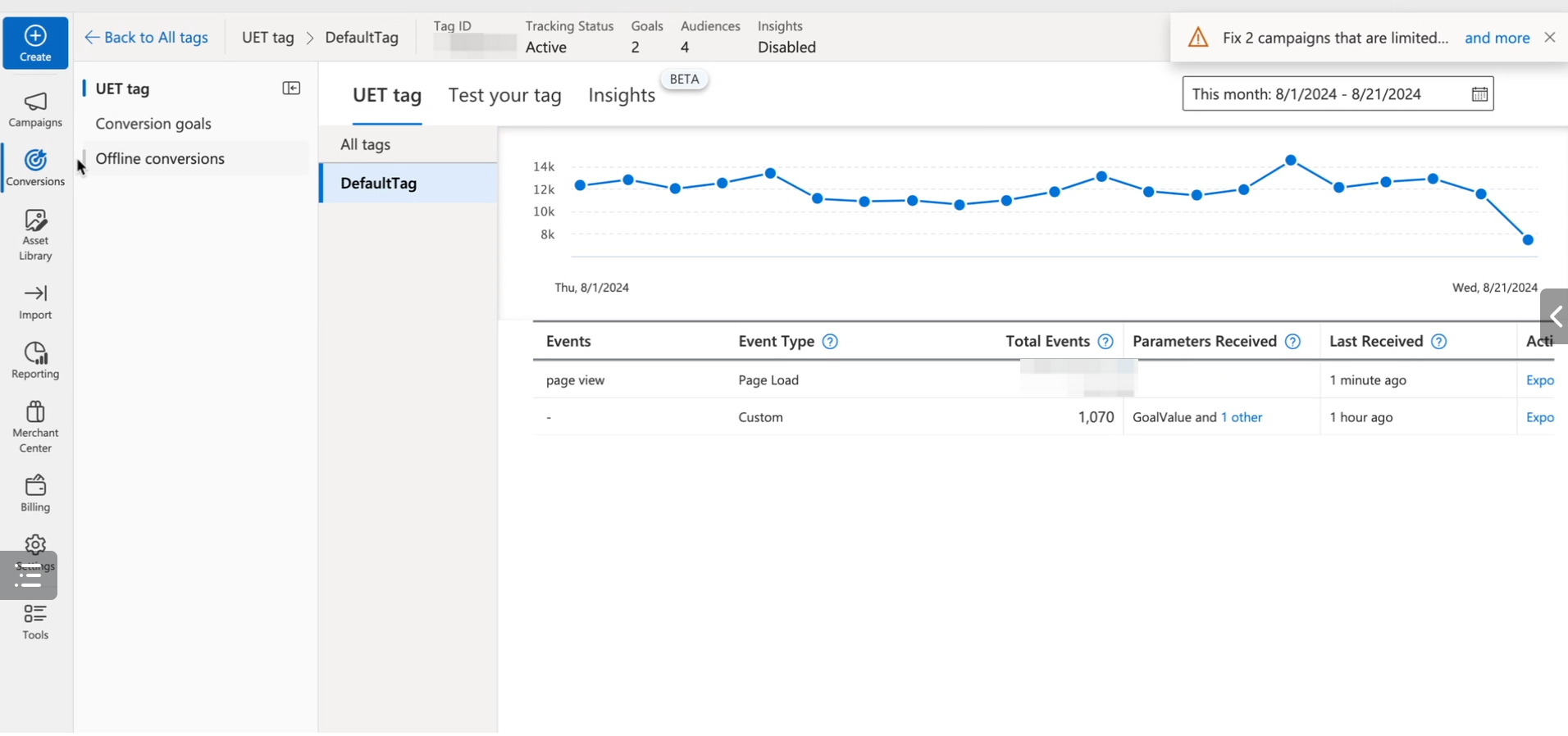Click the Total Events help icon

coord(1105,342)
